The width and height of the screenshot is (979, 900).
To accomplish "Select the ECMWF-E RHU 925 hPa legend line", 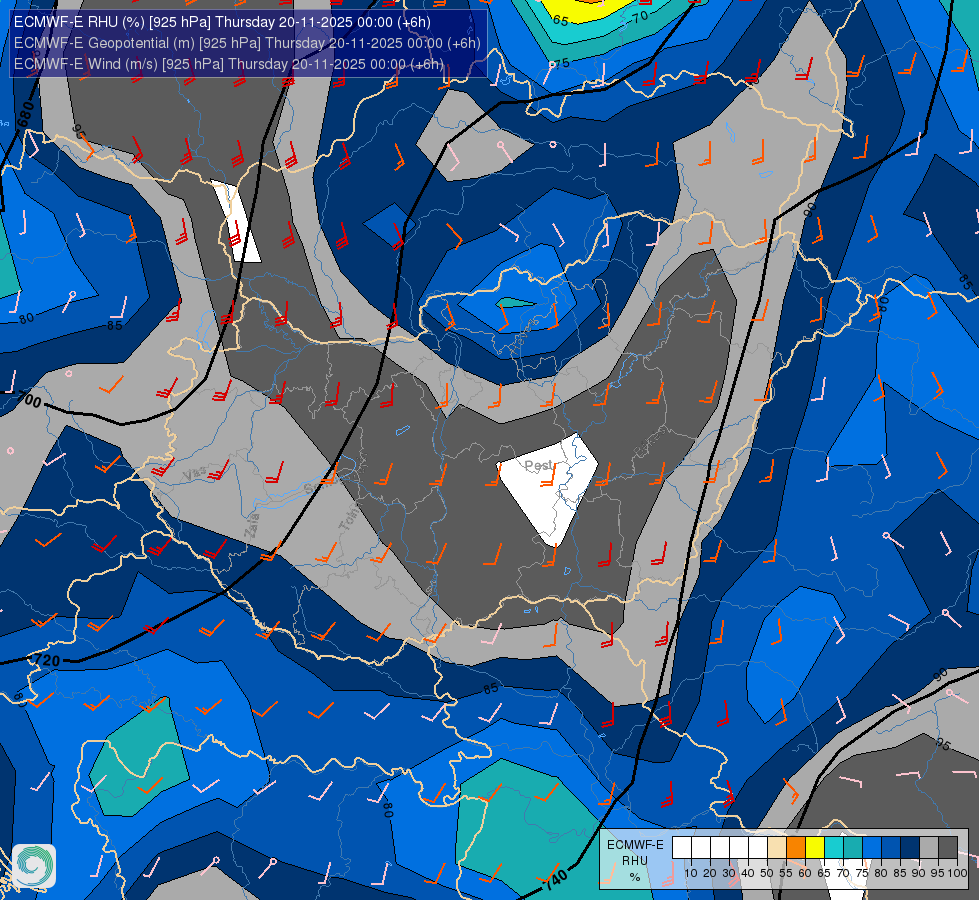I will tap(222, 22).
